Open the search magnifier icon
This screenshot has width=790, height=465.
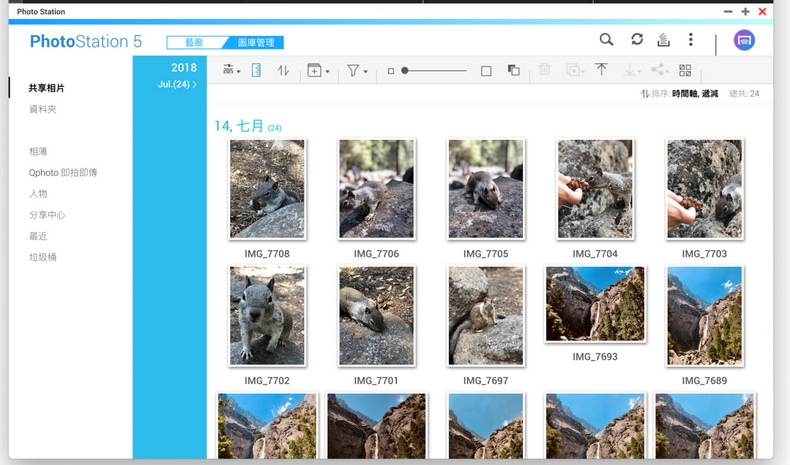tap(606, 39)
